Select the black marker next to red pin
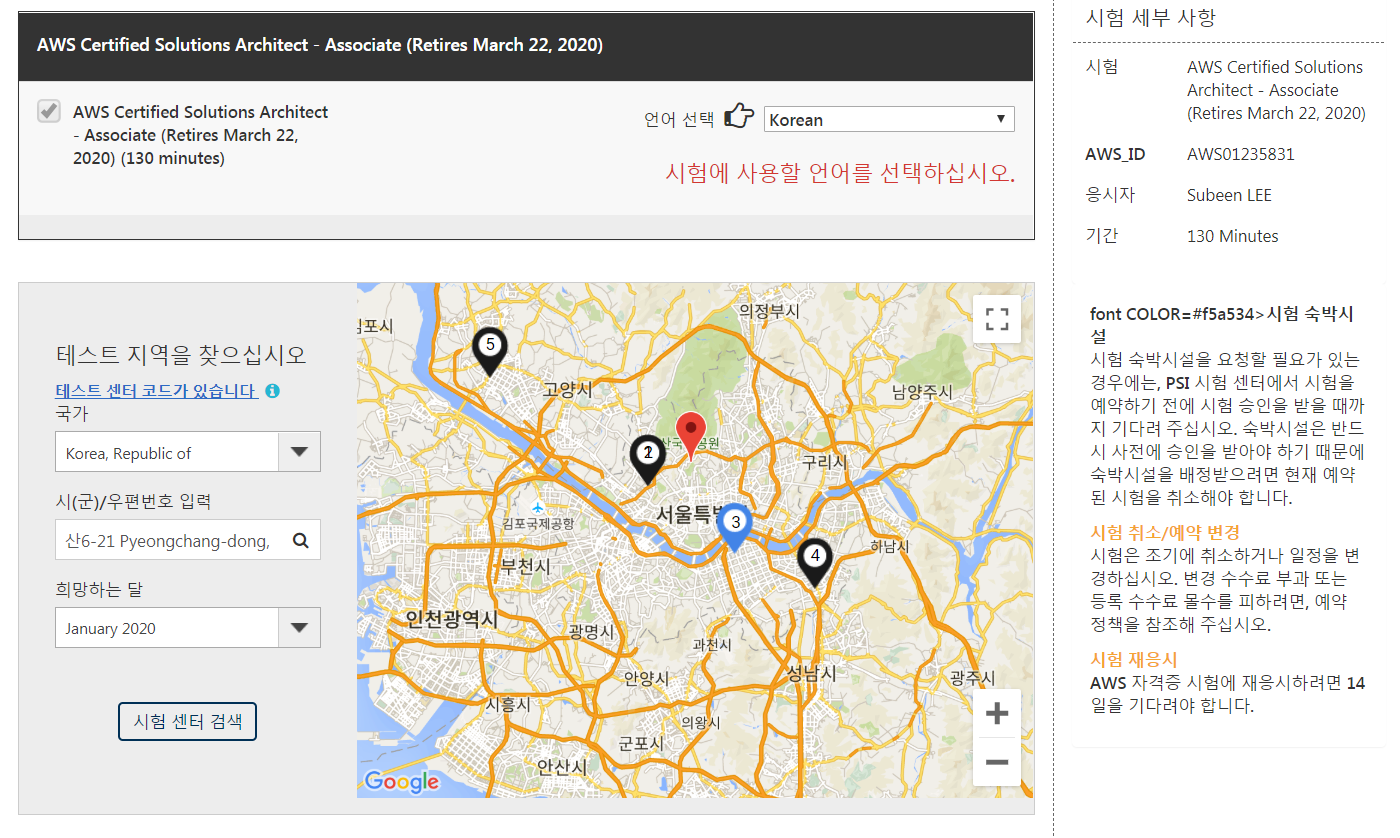This screenshot has width=1400, height=838. [647, 458]
